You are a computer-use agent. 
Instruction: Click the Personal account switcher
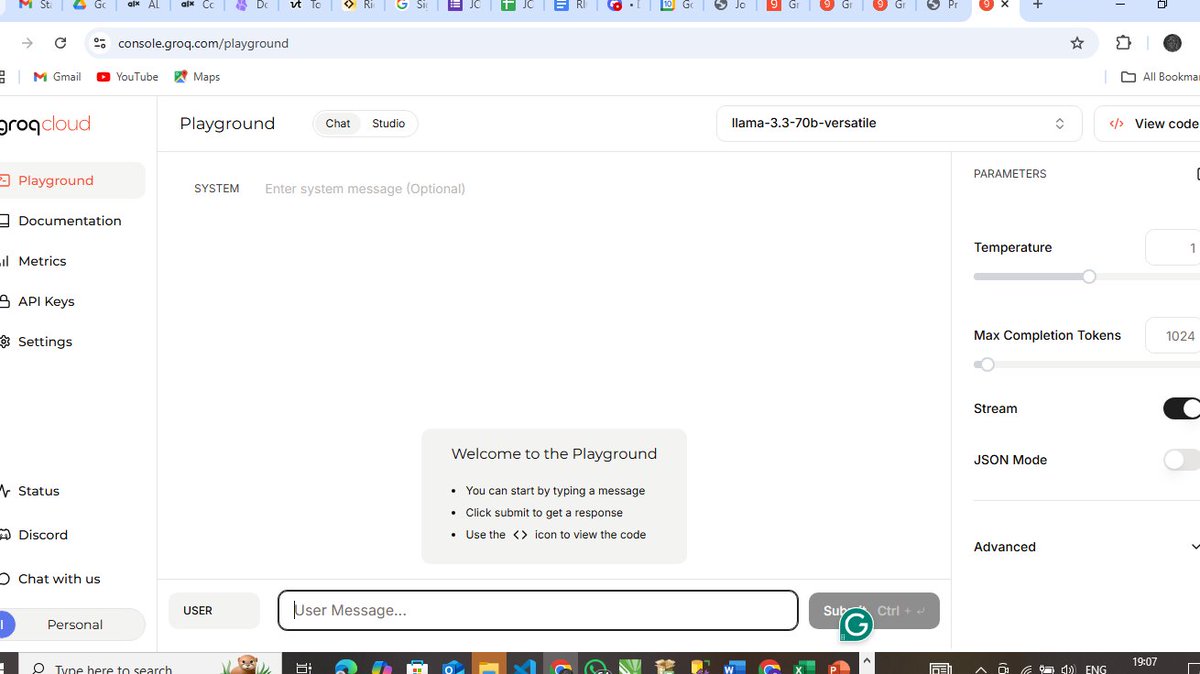72,625
